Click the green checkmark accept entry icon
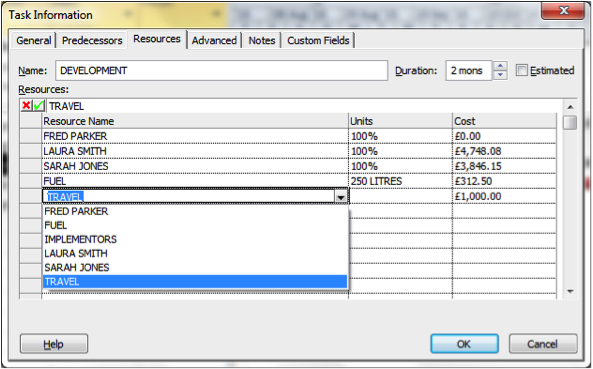The width and height of the screenshot is (593, 369). [38, 106]
